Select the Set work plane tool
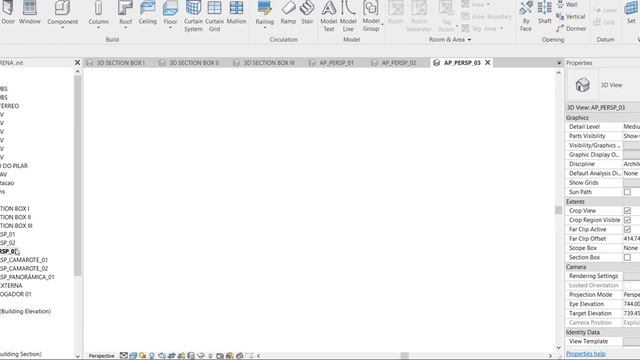Viewport: 640px width, 360px height. click(631, 13)
